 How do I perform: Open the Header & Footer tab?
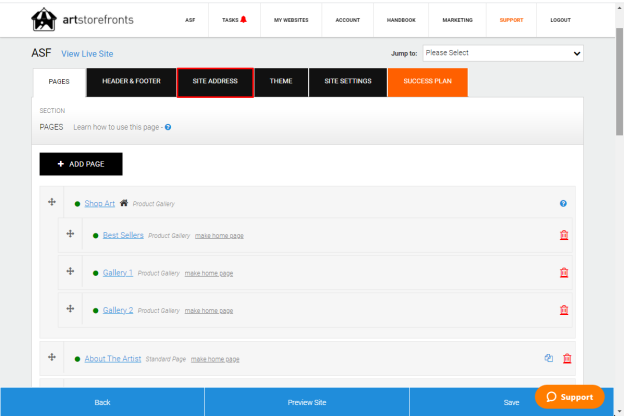(x=131, y=82)
